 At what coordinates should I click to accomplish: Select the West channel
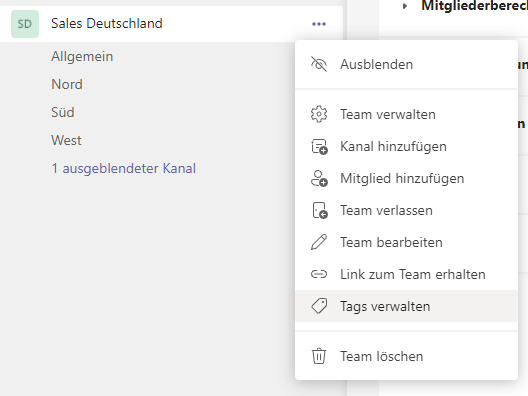coord(66,140)
